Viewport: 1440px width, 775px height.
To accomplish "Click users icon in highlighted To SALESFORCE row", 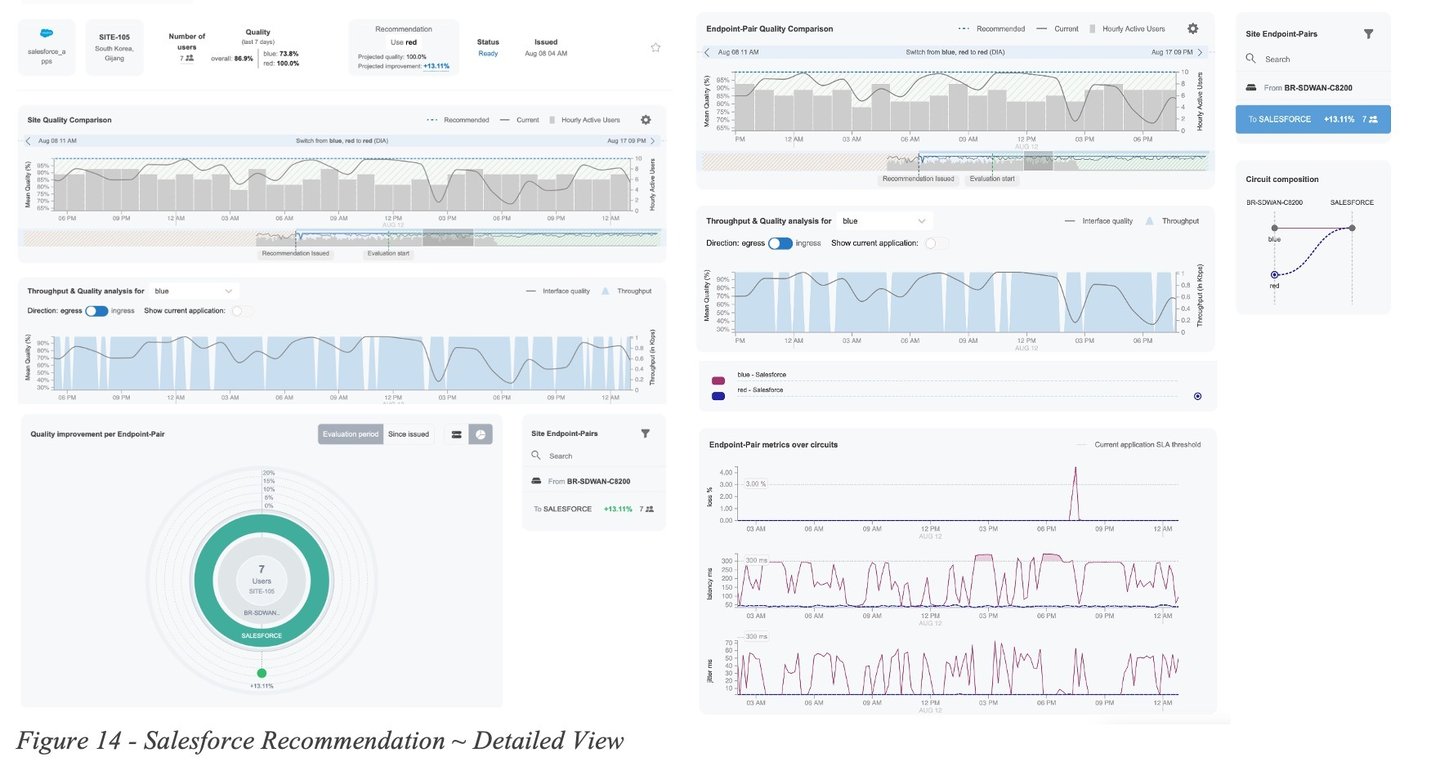I will click(x=1373, y=119).
